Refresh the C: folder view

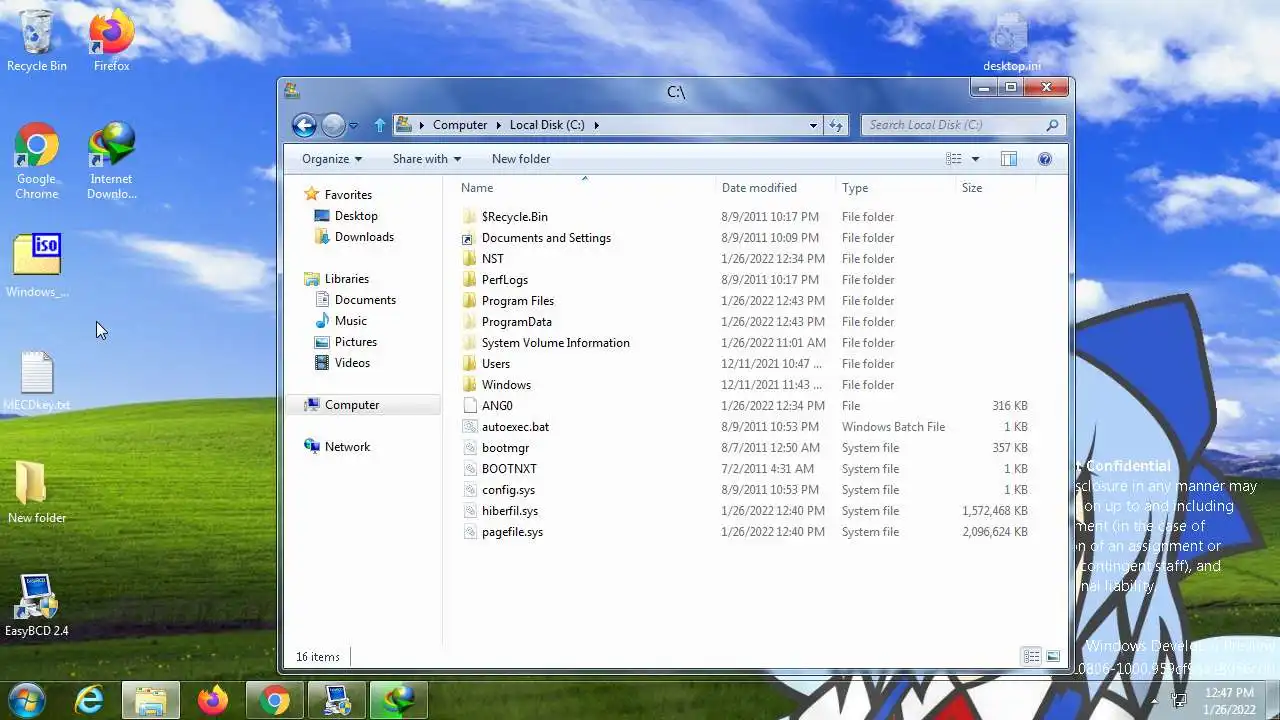point(836,125)
